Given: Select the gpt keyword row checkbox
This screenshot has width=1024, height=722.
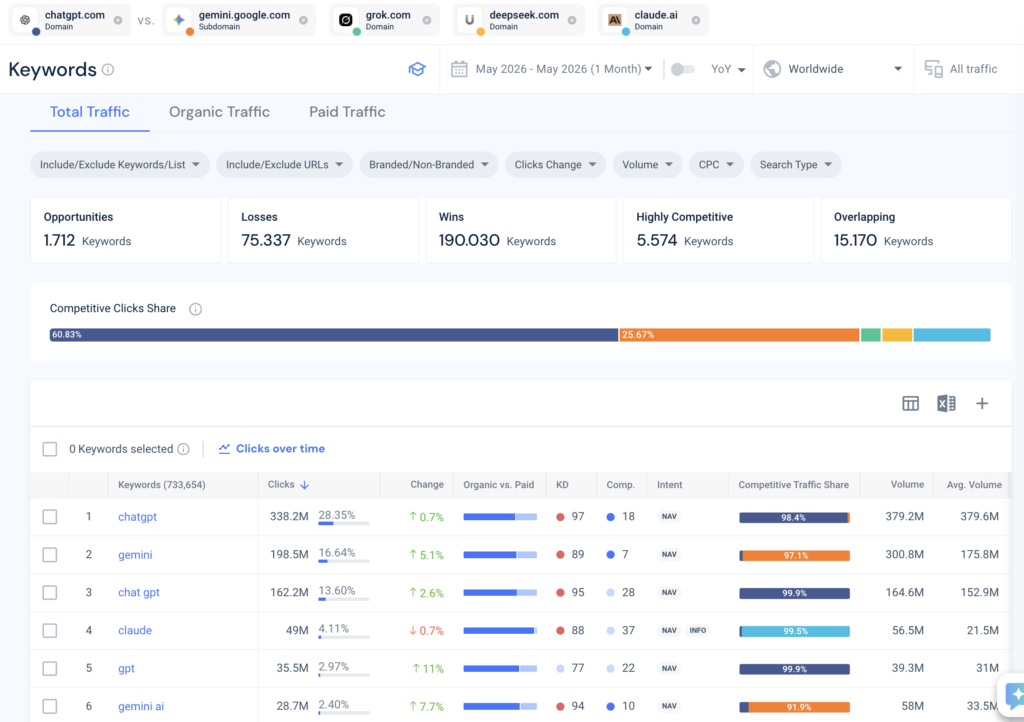Looking at the screenshot, I should click(x=50, y=668).
